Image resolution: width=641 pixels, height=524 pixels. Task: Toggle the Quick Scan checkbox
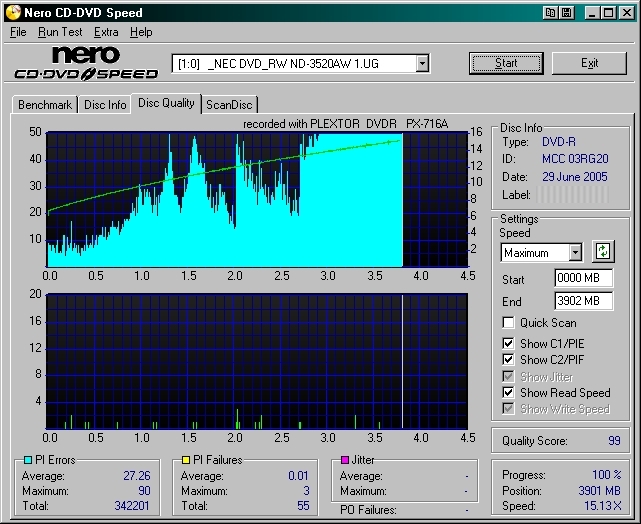click(508, 322)
